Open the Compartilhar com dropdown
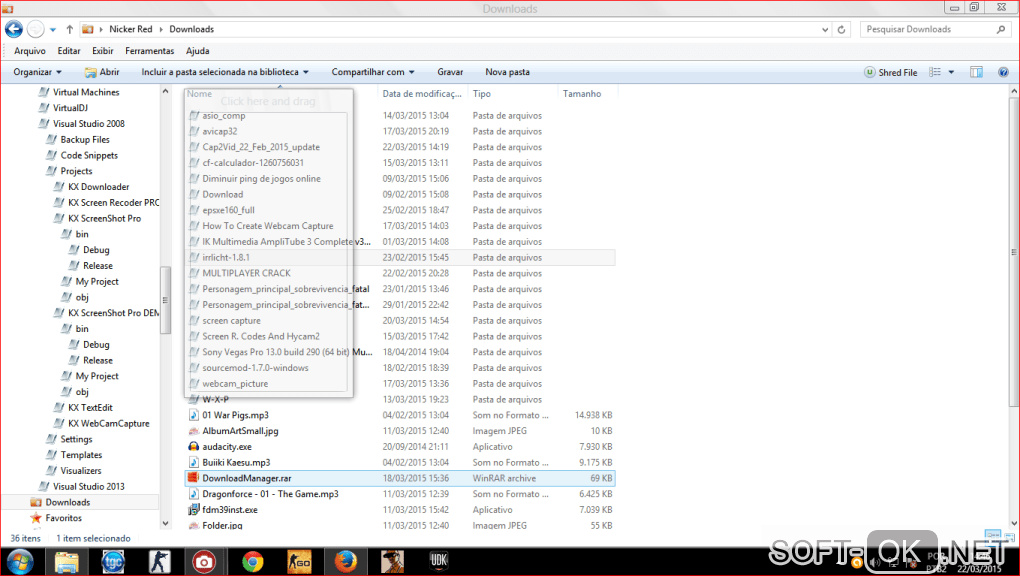 click(x=373, y=72)
